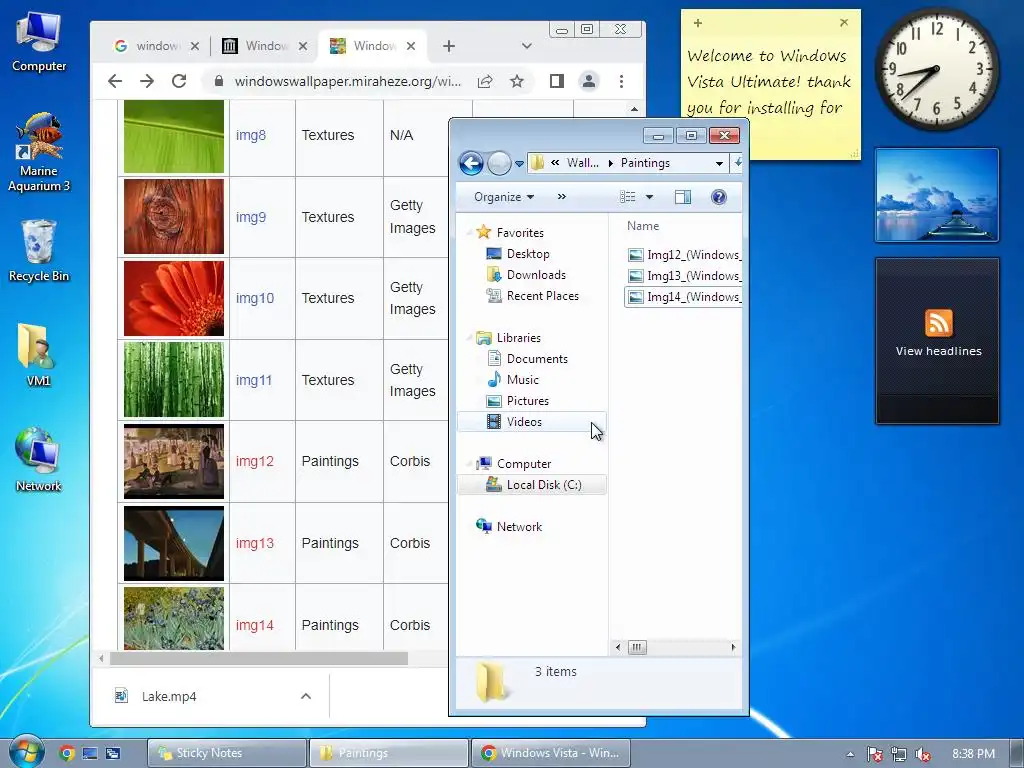The height and width of the screenshot is (768, 1024).
Task: Switch to Sticky Notes taskbar button
Action: click(x=227, y=753)
